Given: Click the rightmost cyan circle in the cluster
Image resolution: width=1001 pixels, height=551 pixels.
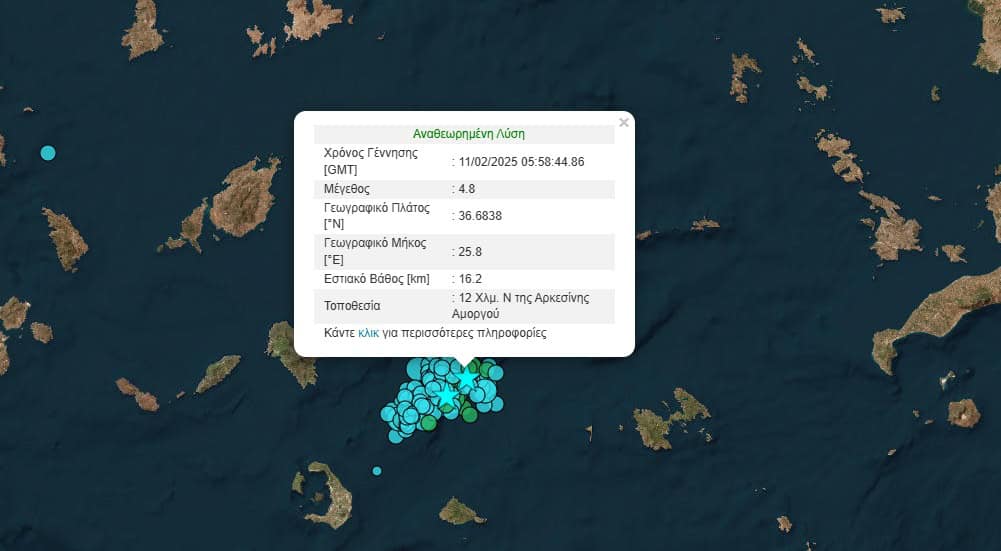Looking at the screenshot, I should (x=495, y=403).
